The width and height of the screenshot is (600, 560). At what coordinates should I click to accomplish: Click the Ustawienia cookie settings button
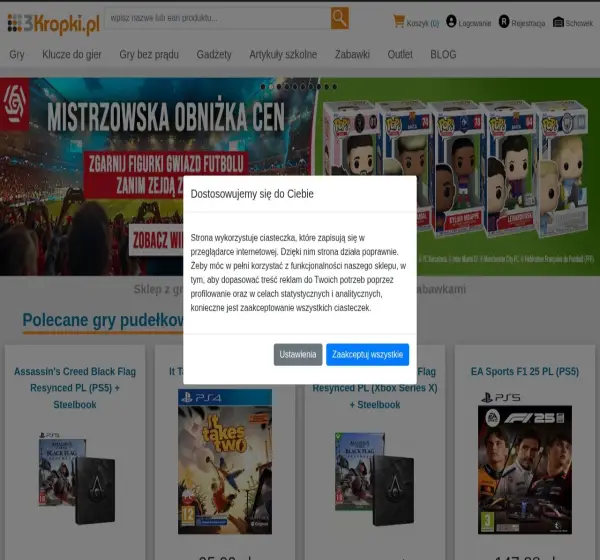(298, 354)
